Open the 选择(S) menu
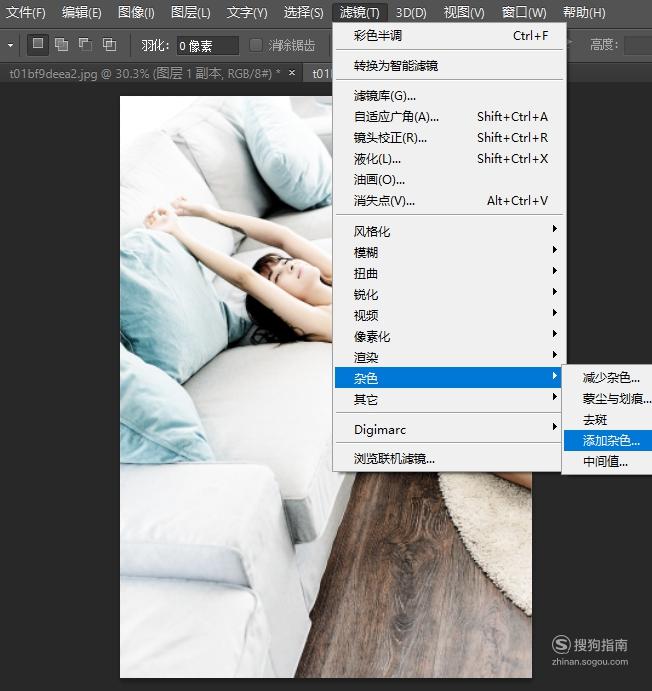Viewport: 652px width, 691px height. (x=303, y=12)
